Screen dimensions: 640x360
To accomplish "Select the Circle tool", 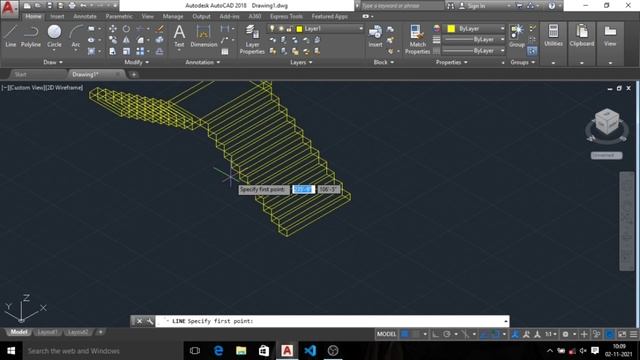I will pyautogui.click(x=54, y=36).
